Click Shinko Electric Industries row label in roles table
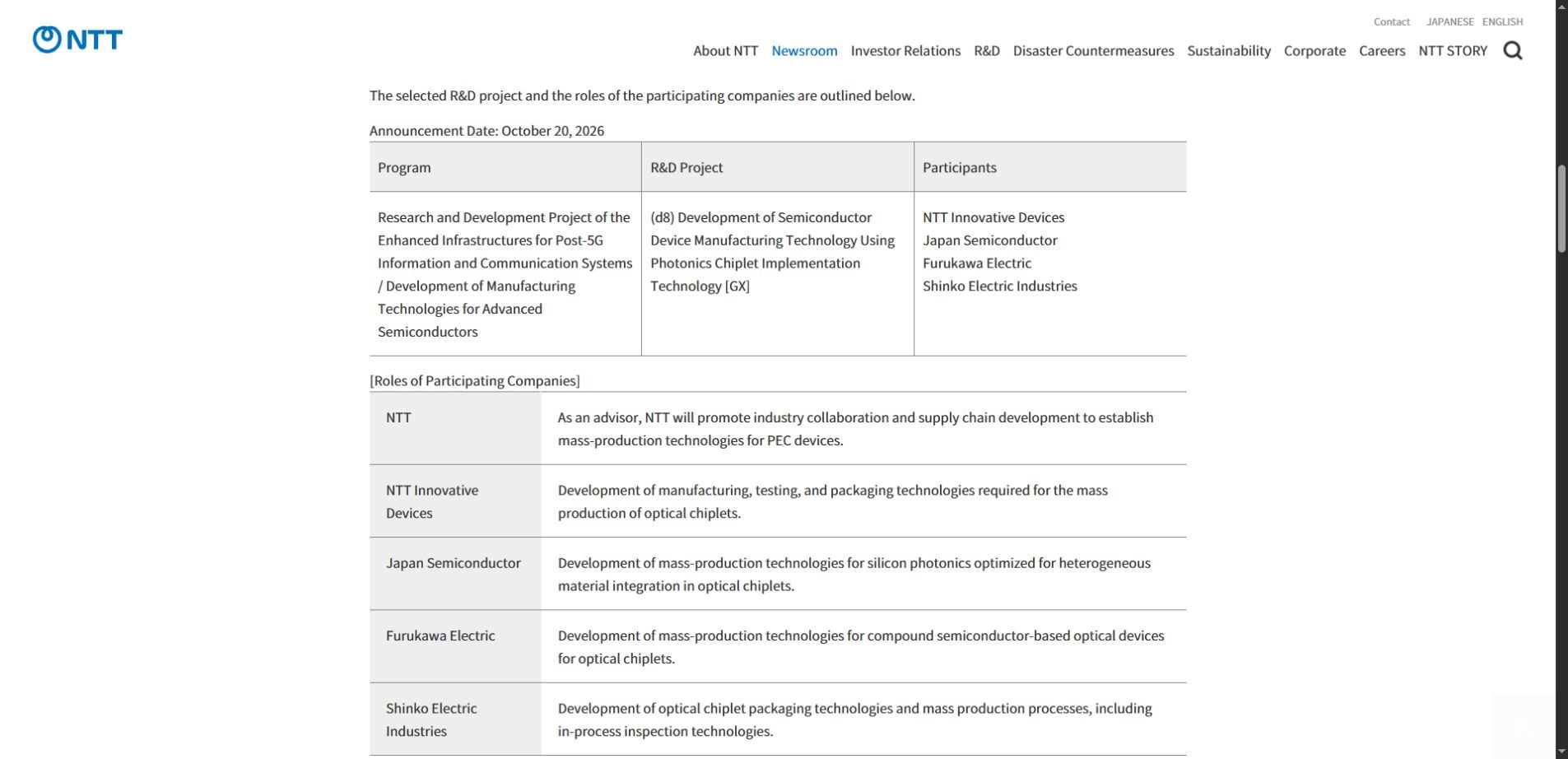Image resolution: width=1568 pixels, height=759 pixels. click(455, 719)
